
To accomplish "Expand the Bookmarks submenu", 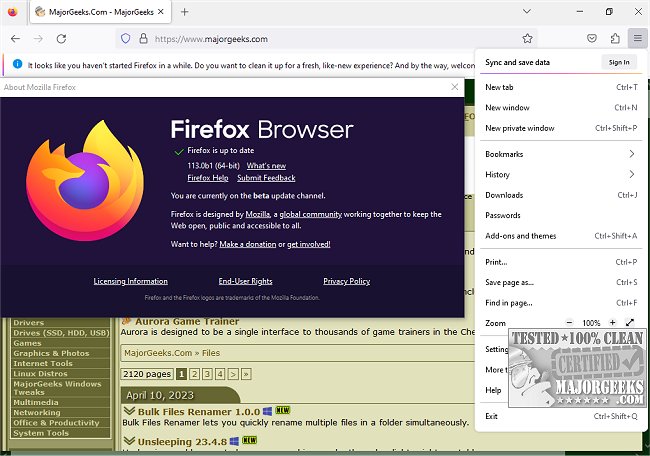I will coord(631,154).
